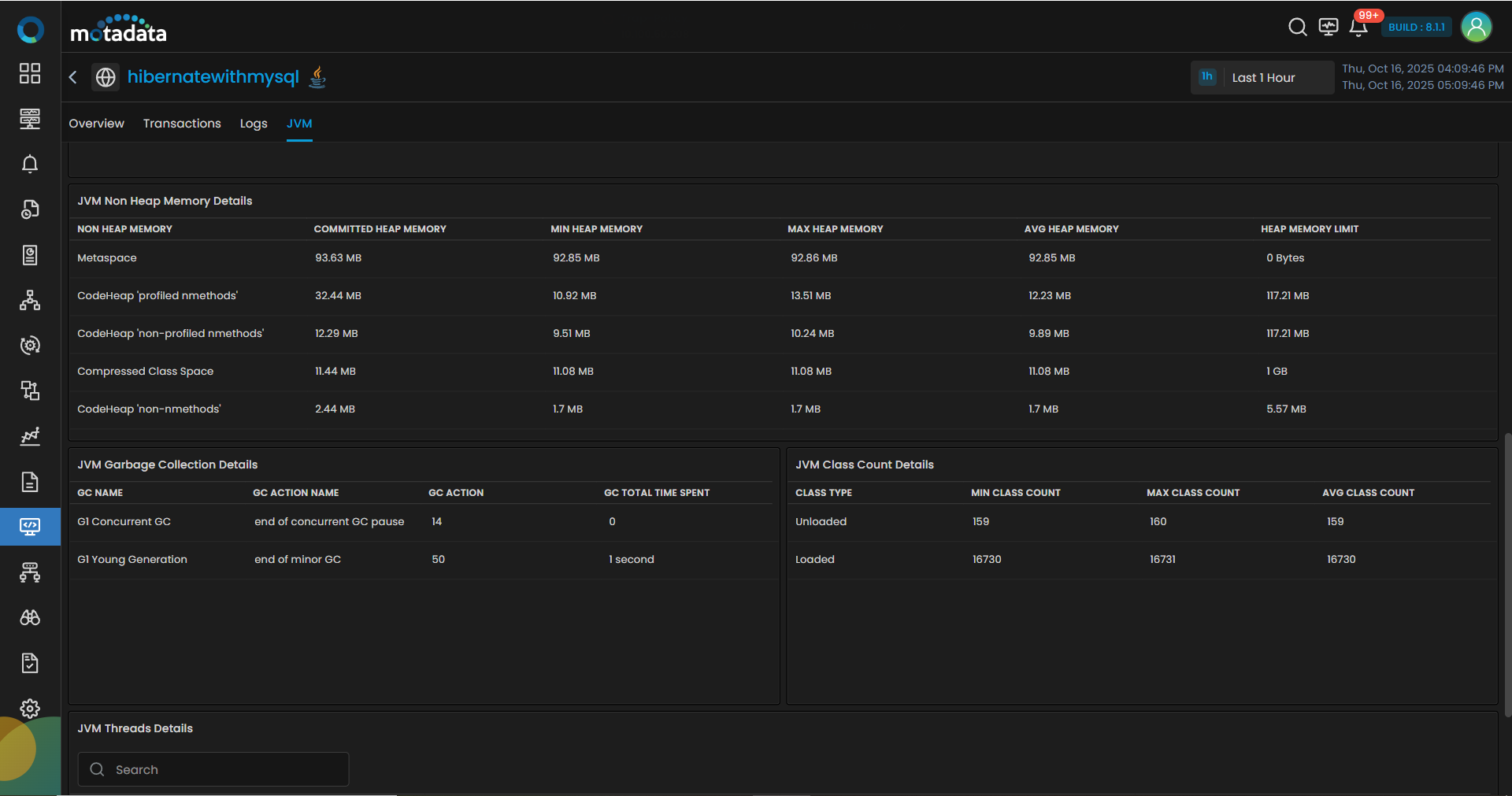
Task: Click the user profile avatar
Action: pyautogui.click(x=1476, y=28)
